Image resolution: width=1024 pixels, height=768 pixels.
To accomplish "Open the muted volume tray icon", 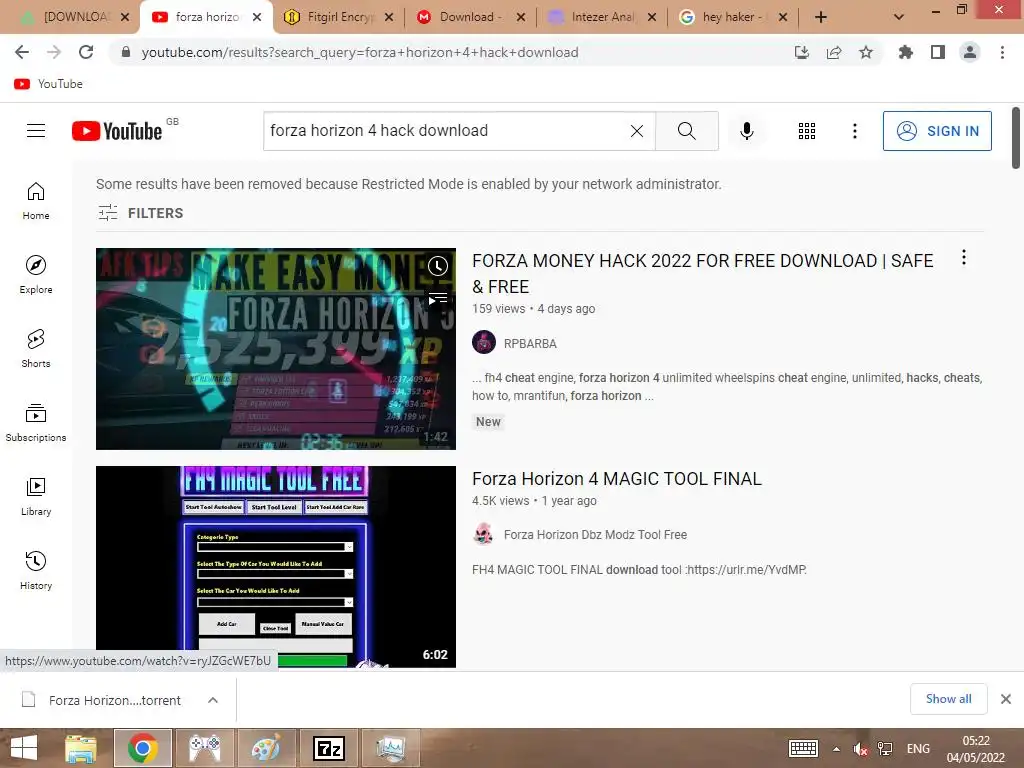I will point(860,748).
